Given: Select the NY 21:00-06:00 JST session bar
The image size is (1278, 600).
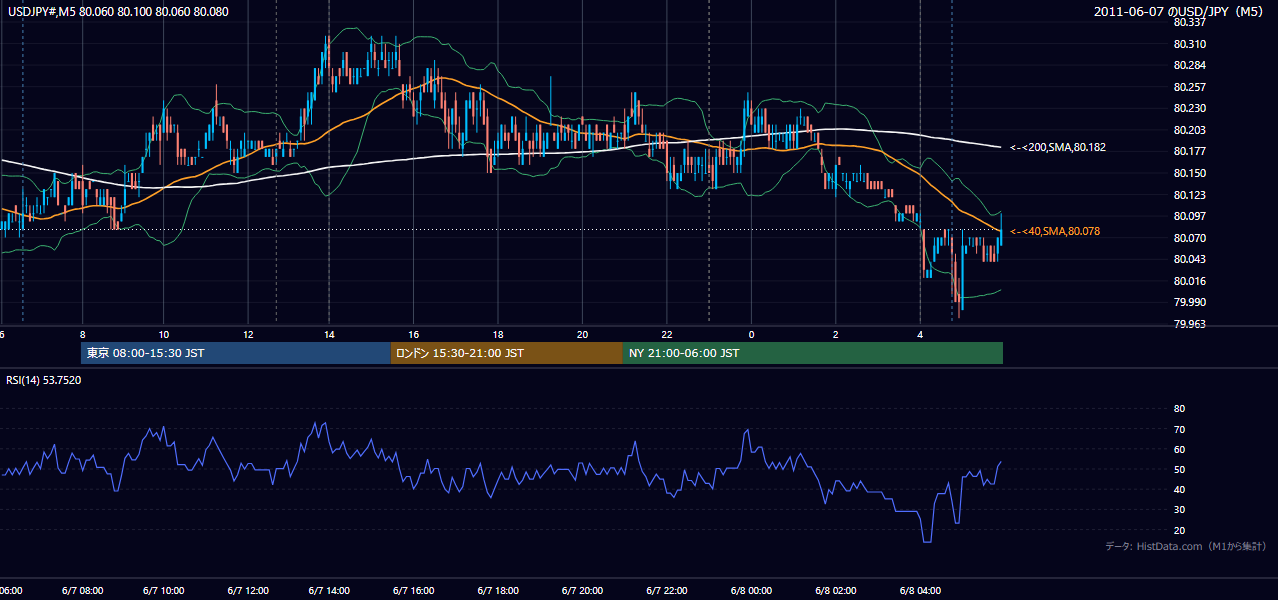Looking at the screenshot, I should 813,353.
